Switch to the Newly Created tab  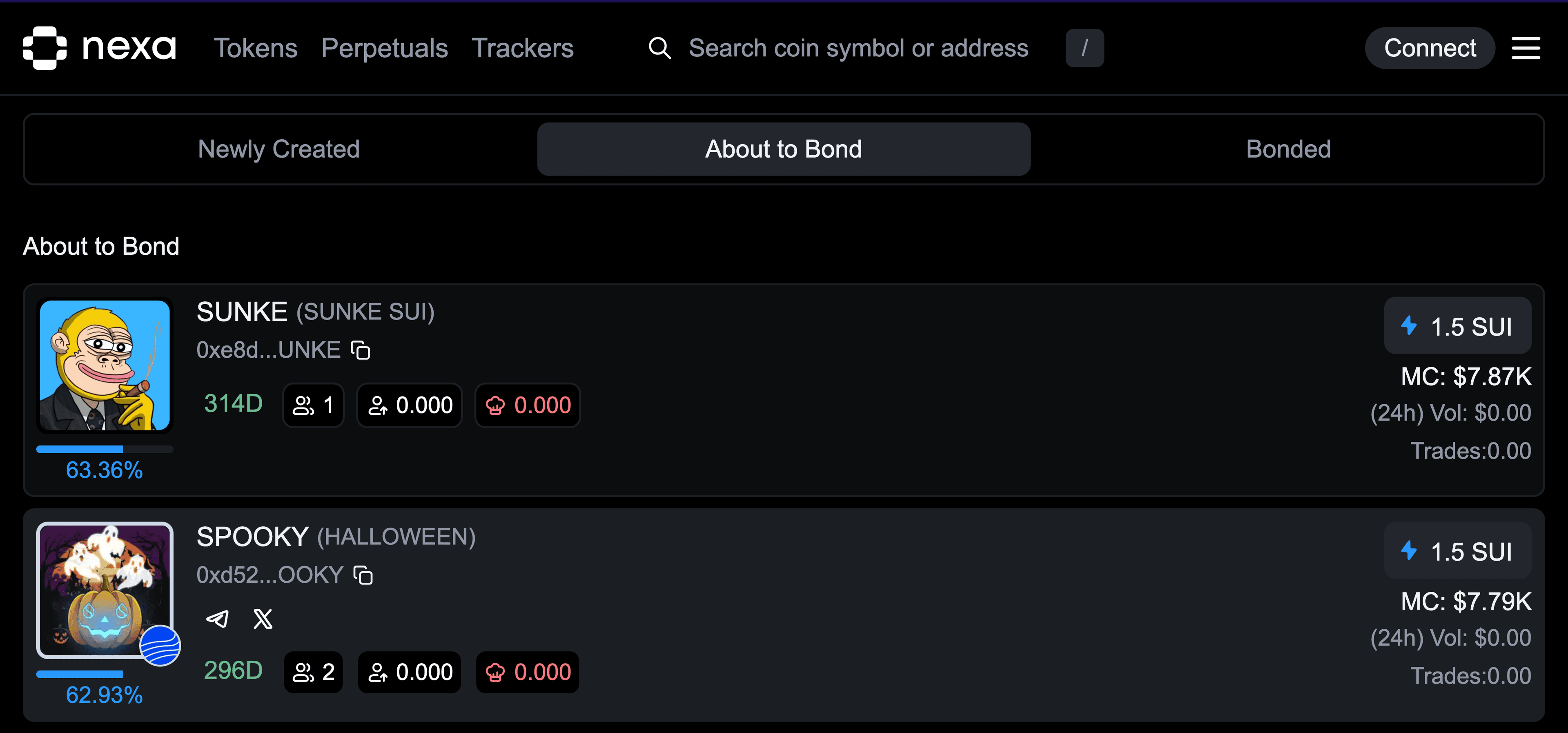point(279,149)
